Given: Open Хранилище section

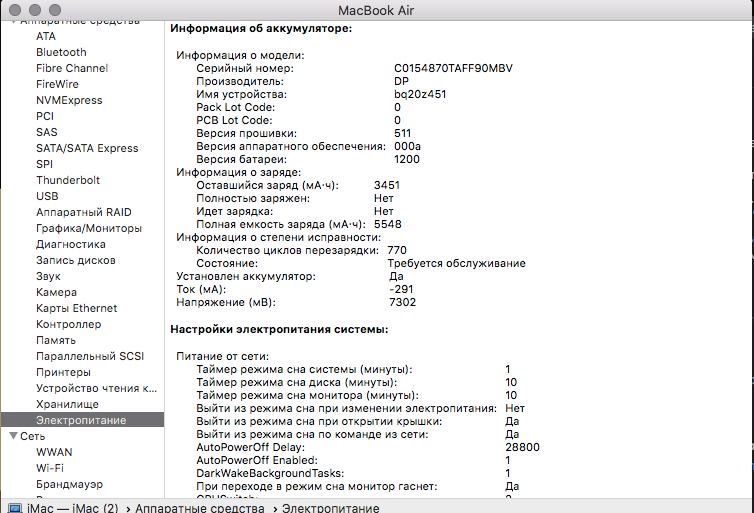Looking at the screenshot, I should pos(67,404).
